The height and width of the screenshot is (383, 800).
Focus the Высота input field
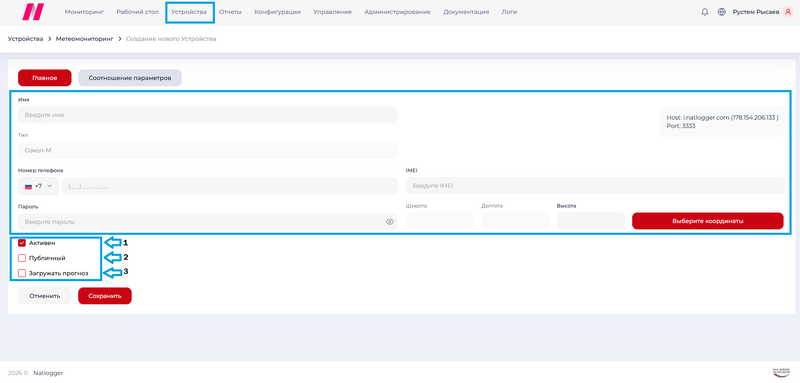(x=591, y=221)
